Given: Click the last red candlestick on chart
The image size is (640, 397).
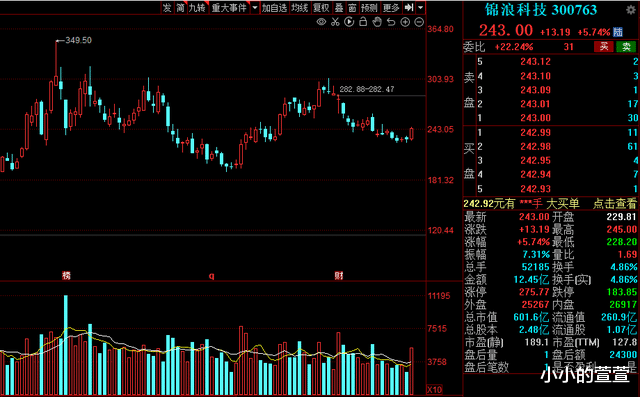Looking at the screenshot, I should [x=411, y=134].
